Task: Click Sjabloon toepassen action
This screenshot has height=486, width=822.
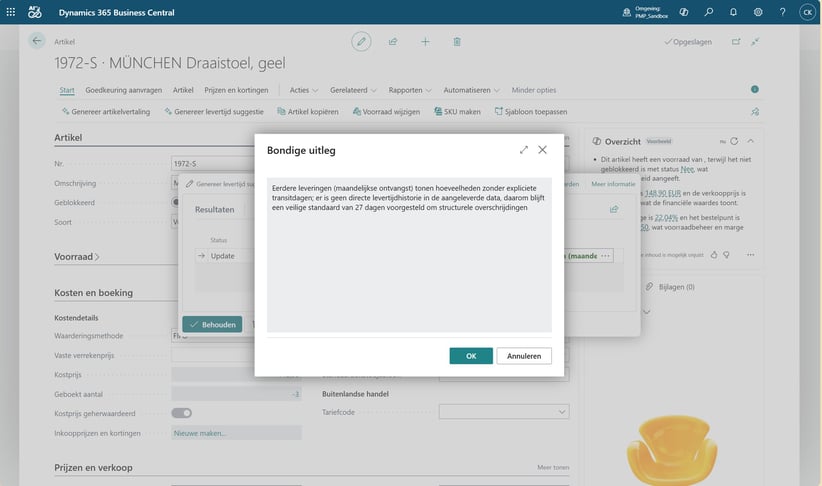Action: tap(531, 112)
